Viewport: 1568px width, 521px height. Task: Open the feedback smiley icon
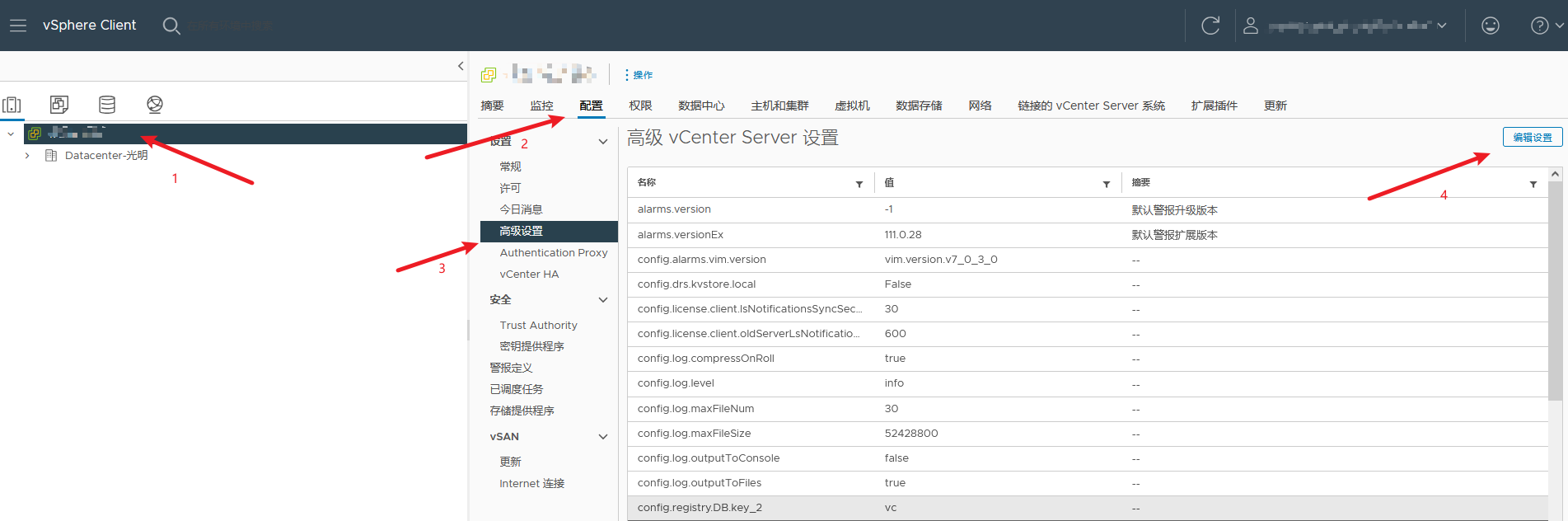click(x=1491, y=26)
